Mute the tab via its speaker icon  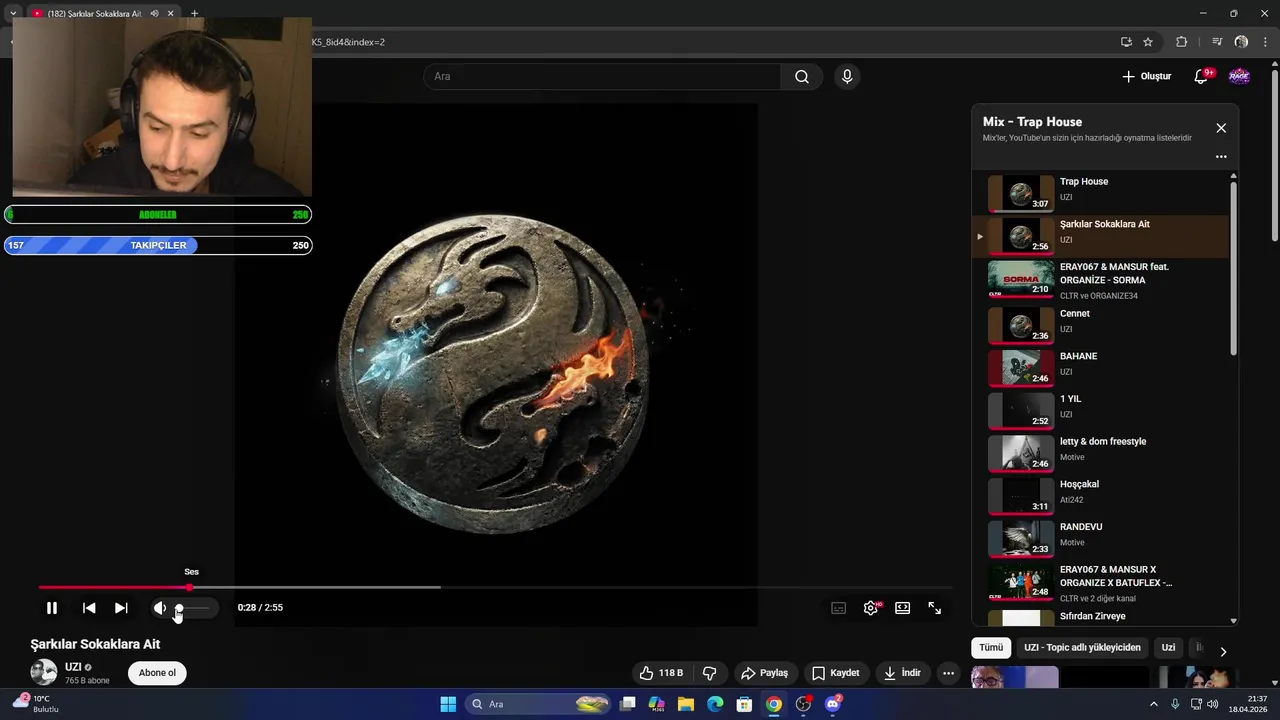[x=154, y=14]
